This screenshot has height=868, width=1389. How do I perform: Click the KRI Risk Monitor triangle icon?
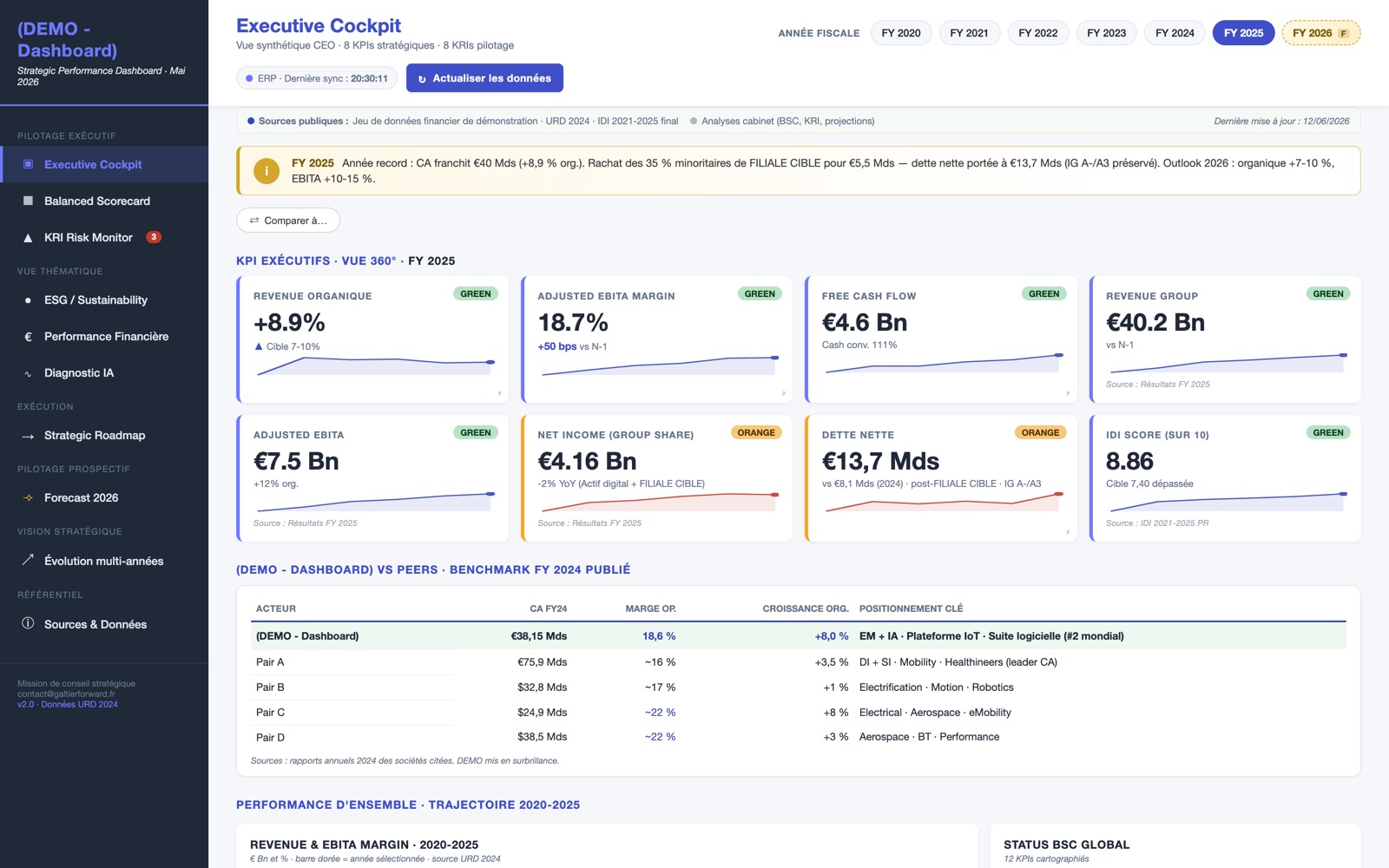28,238
